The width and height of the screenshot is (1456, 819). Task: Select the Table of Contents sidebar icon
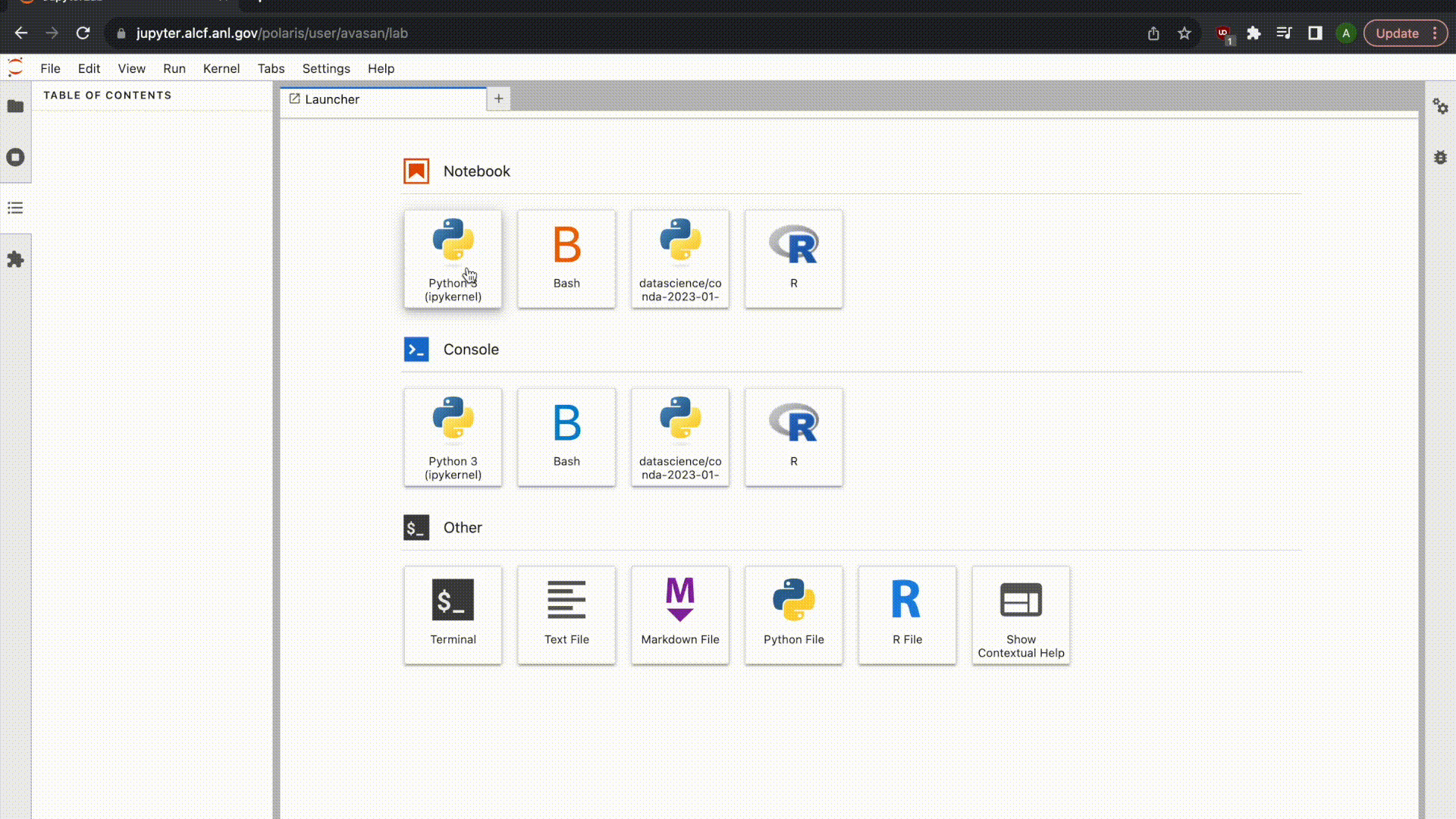(15, 208)
